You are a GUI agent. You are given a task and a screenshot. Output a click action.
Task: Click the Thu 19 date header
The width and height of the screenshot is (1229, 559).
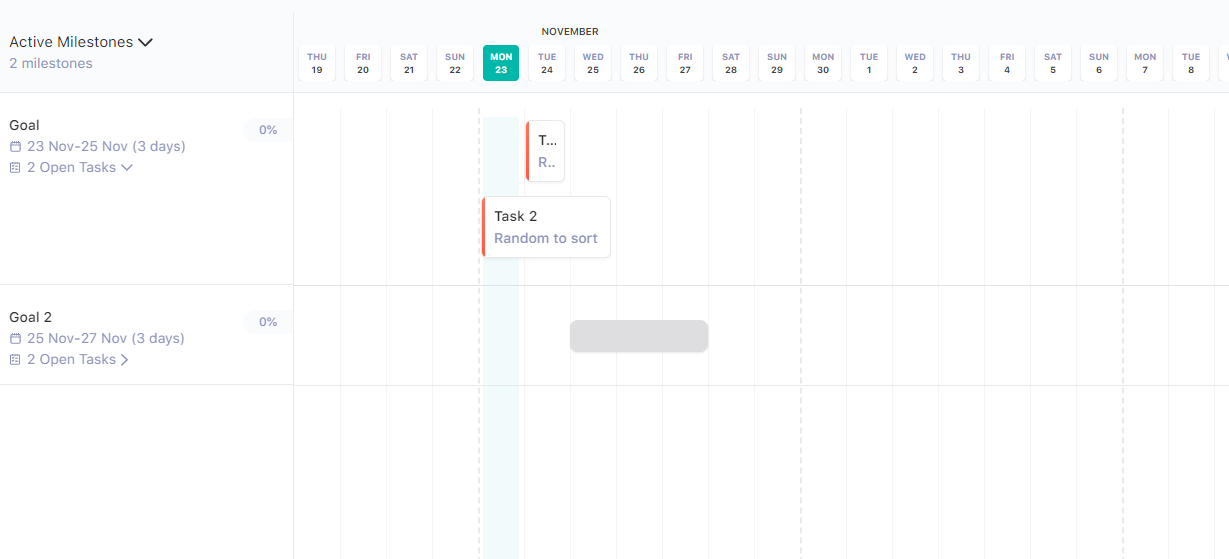(317, 63)
